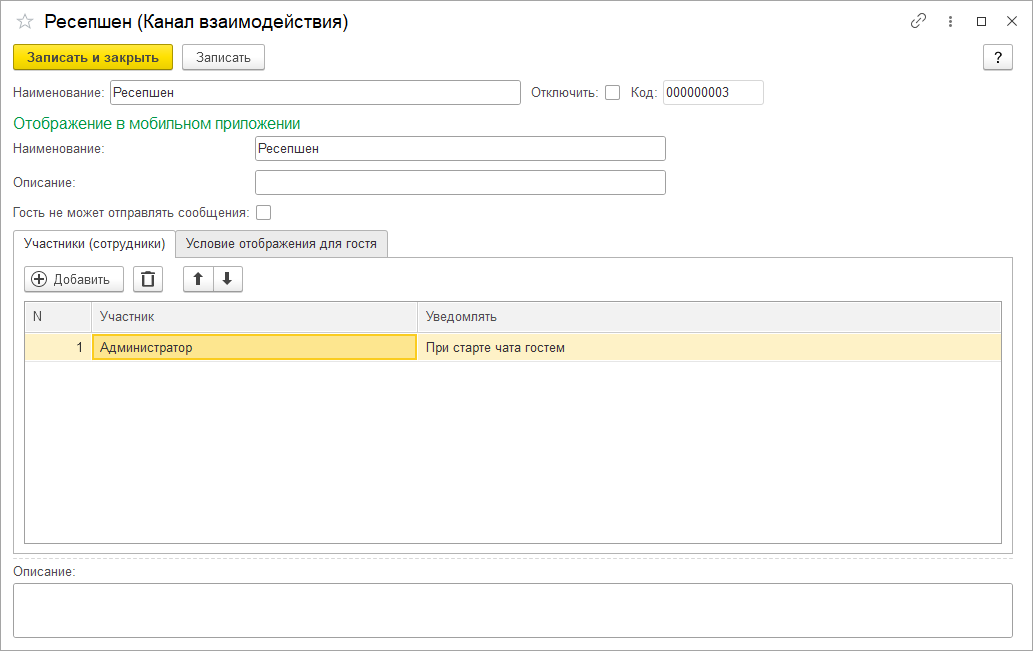This screenshot has height=651, width=1033.
Task: Open the three-dot more actions menu
Action: tap(950, 21)
